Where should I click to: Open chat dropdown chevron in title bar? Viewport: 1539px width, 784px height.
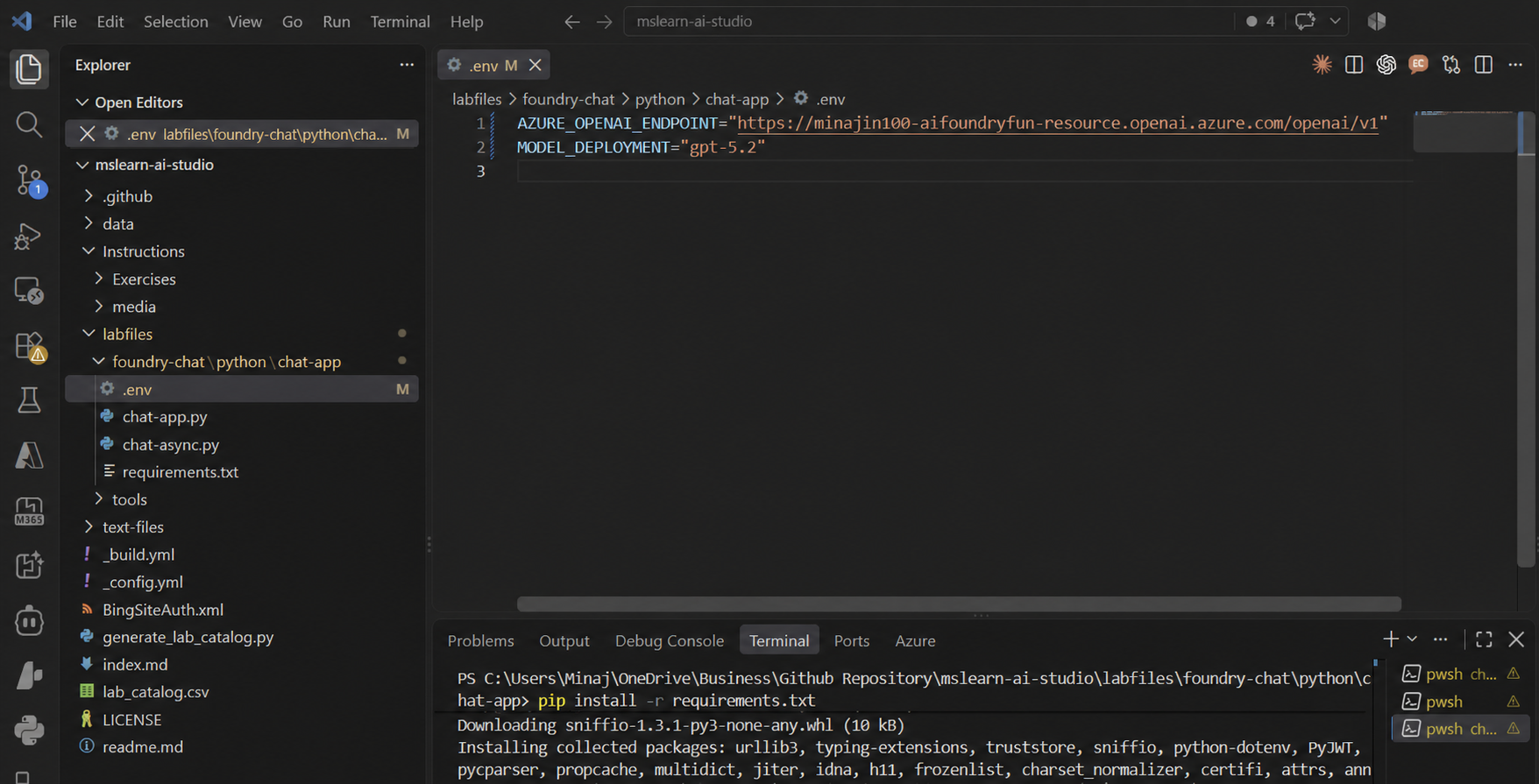pyautogui.click(x=1335, y=21)
